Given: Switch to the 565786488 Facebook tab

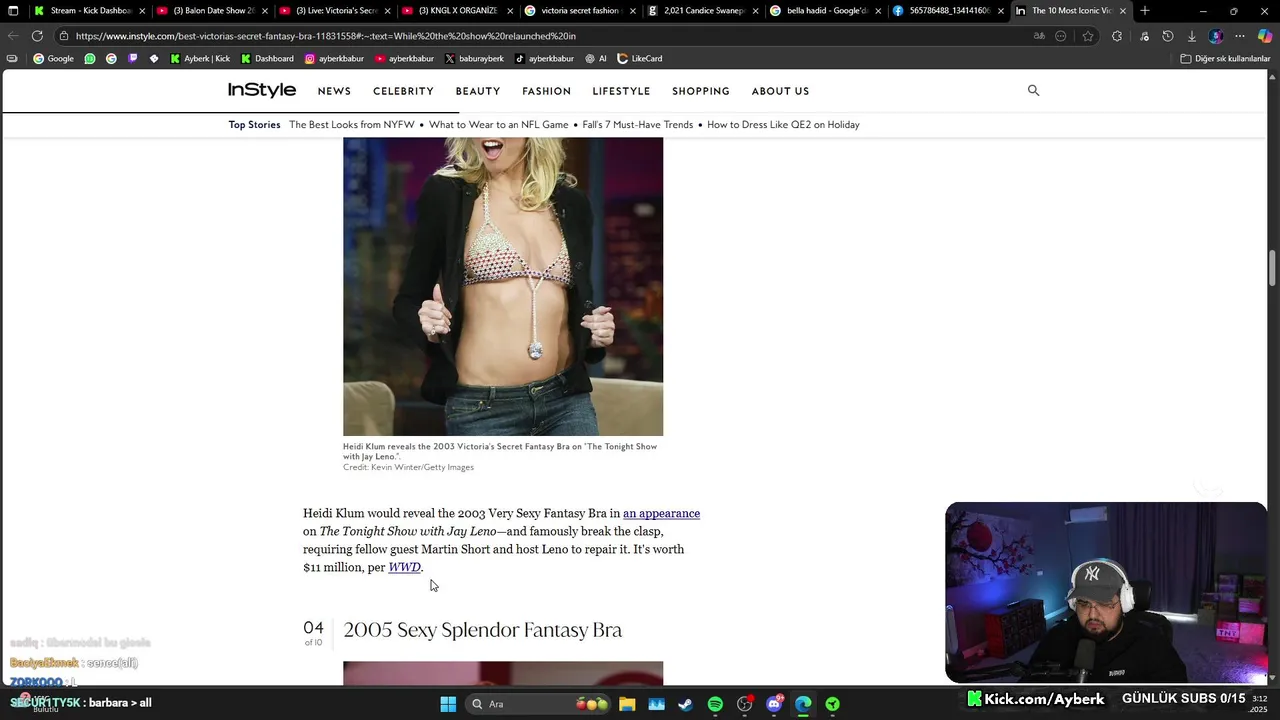Looking at the screenshot, I should point(947,11).
